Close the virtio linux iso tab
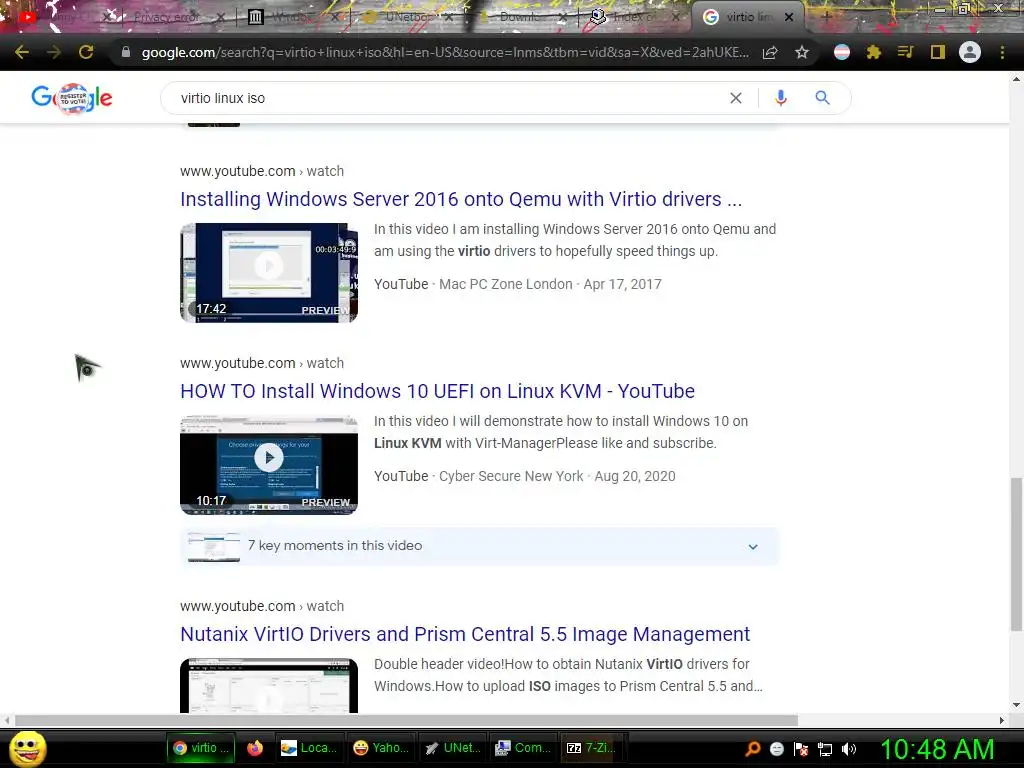1024x768 pixels. point(789,17)
